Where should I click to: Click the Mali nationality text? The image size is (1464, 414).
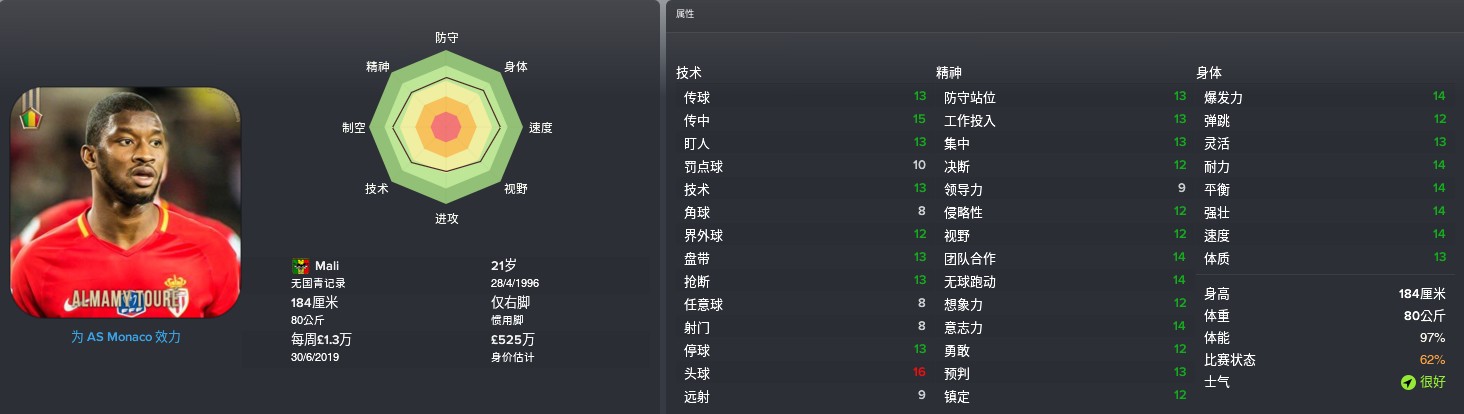pyautogui.click(x=327, y=266)
